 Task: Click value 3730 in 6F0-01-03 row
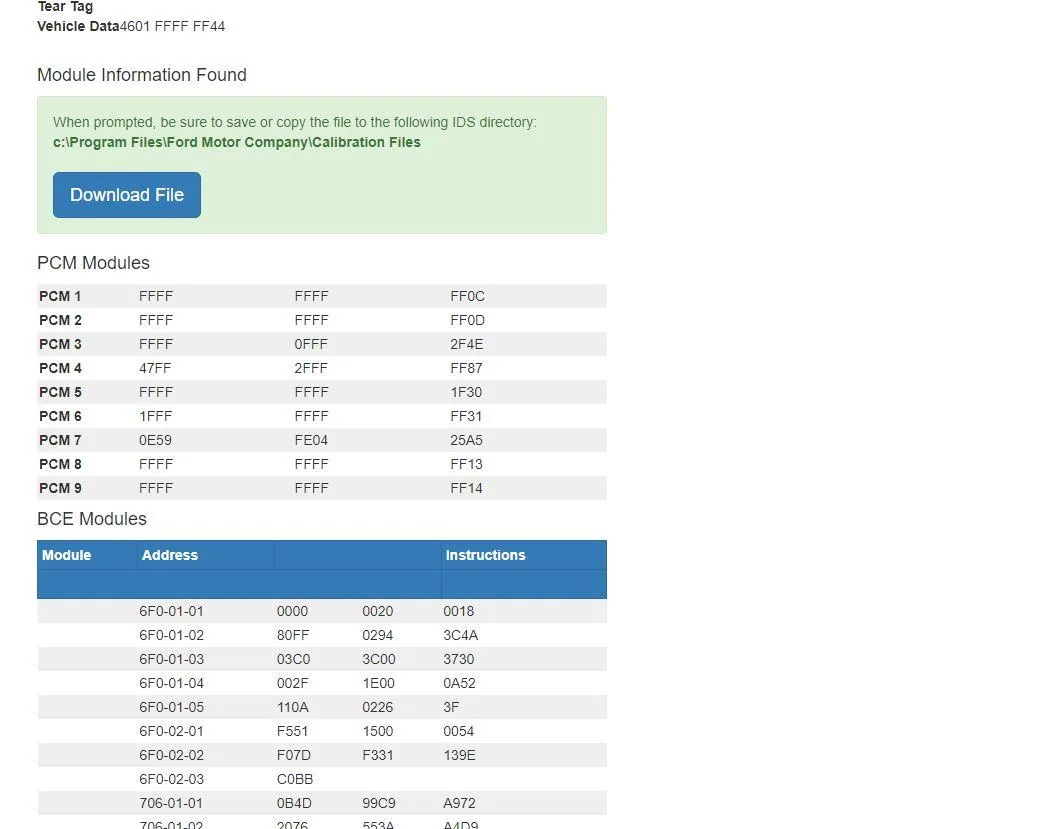click(459, 659)
